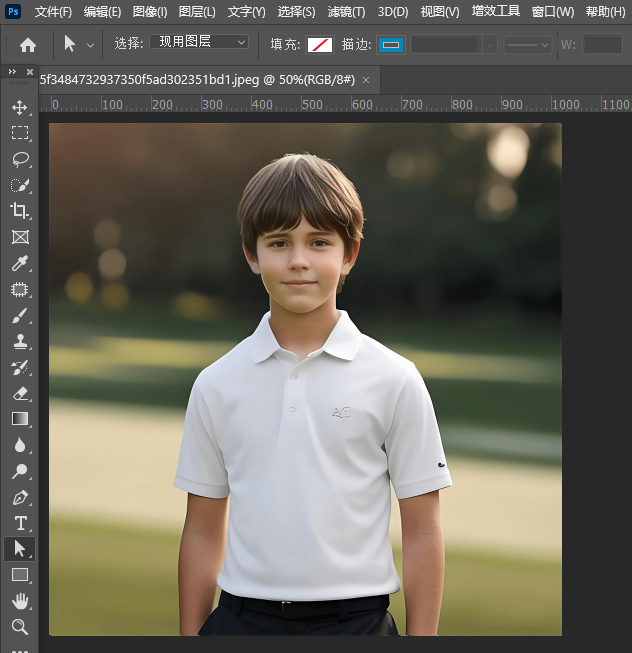This screenshot has height=653, width=632.
Task: Select the Frame tool
Action: coord(20,237)
